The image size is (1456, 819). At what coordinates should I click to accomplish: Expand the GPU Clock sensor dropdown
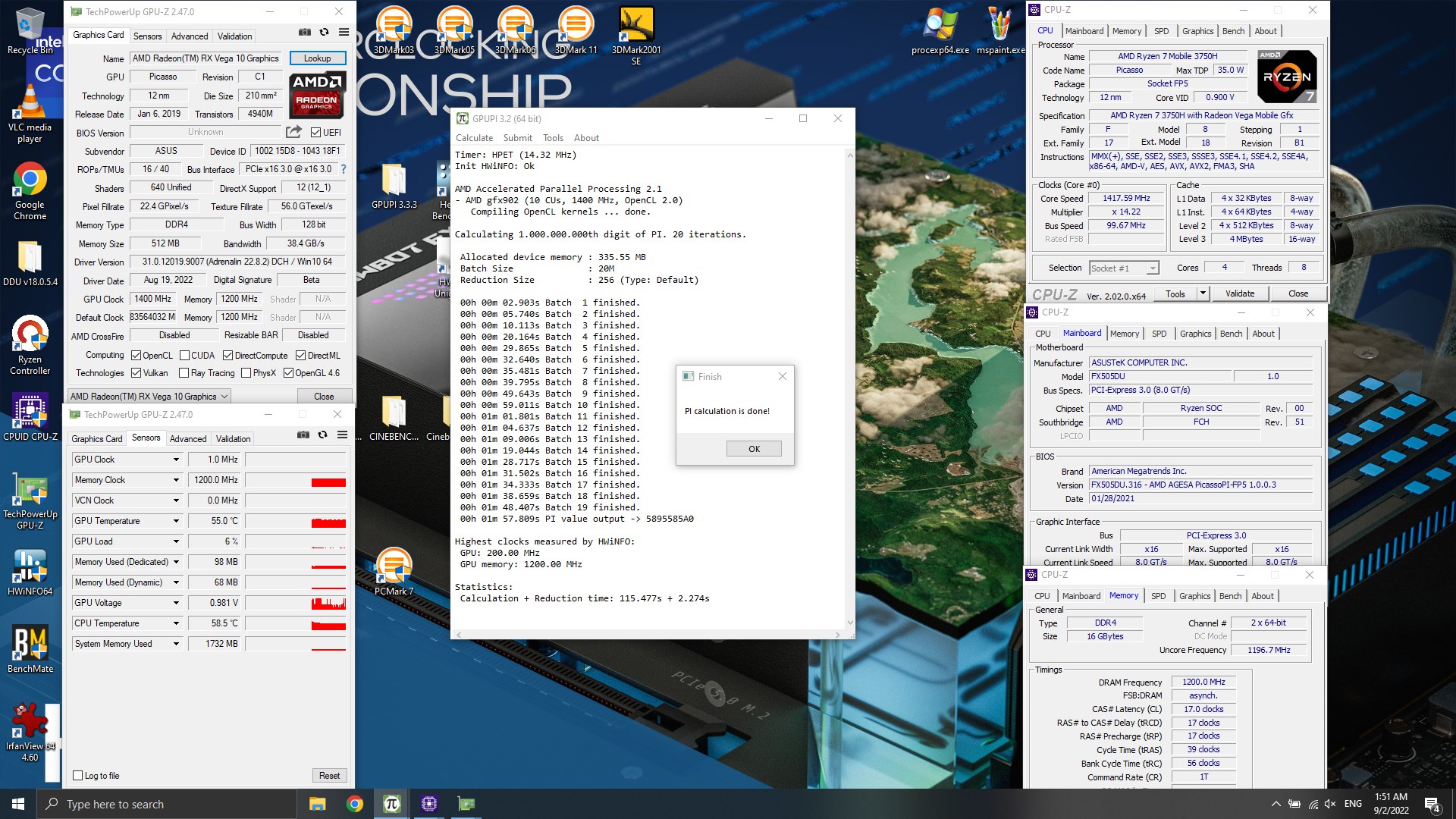[176, 460]
